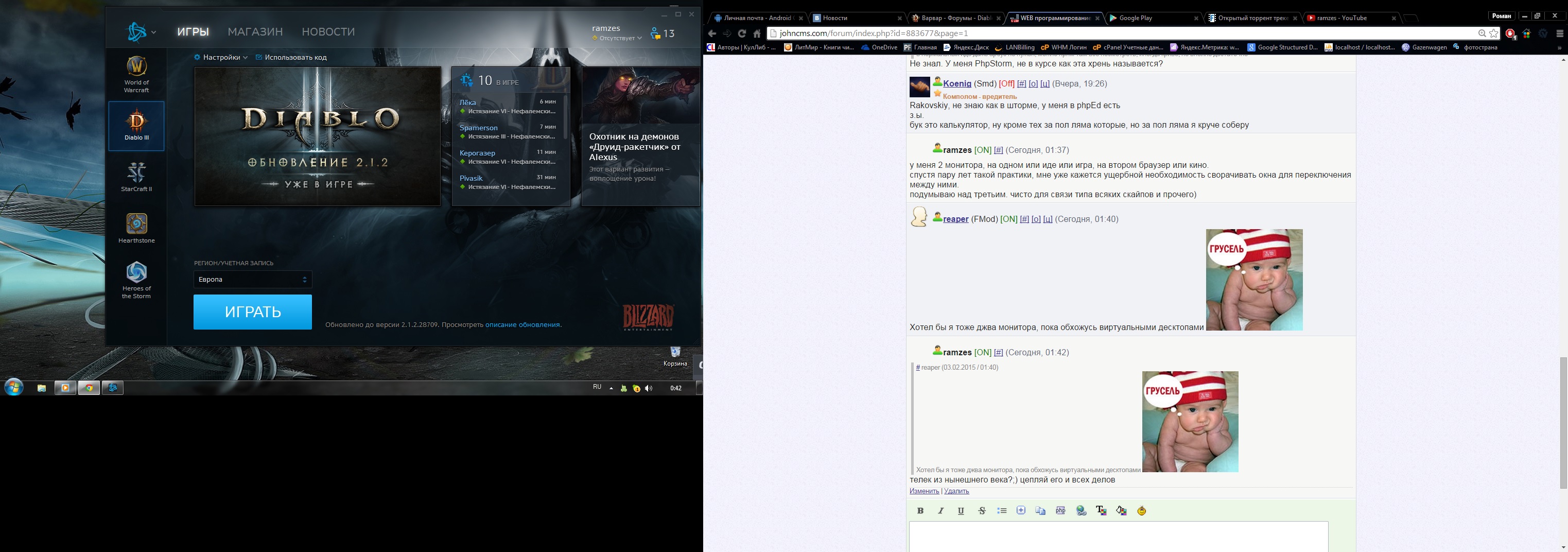The height and width of the screenshot is (552, 1568).
Task: Select the Hearthstone game icon
Action: tap(136, 228)
